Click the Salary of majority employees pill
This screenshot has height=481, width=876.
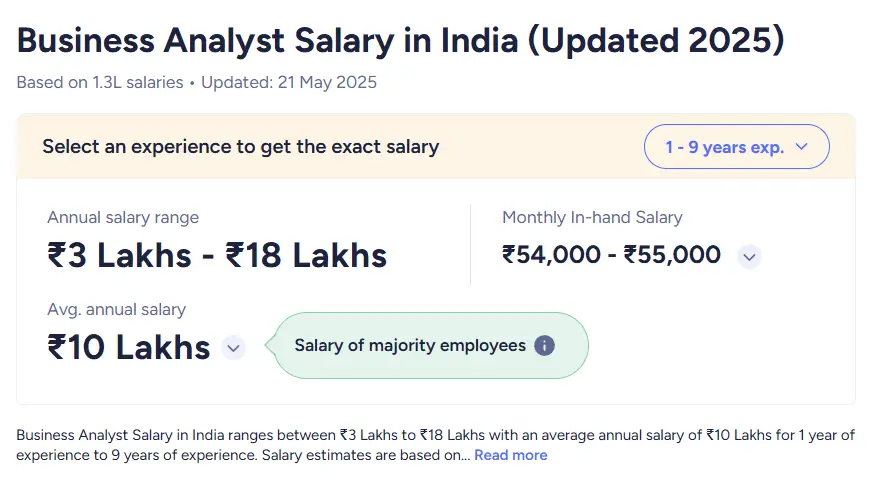(427, 345)
